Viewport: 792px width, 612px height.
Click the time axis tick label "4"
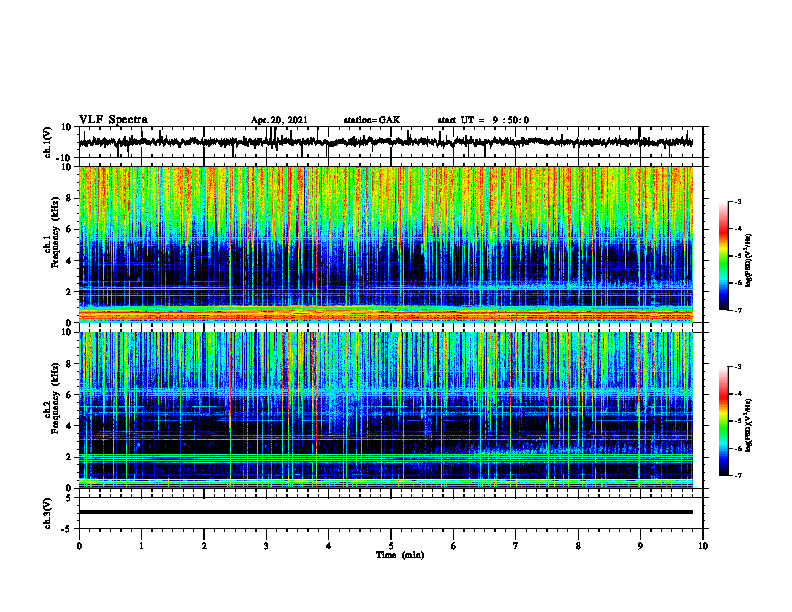(x=329, y=546)
